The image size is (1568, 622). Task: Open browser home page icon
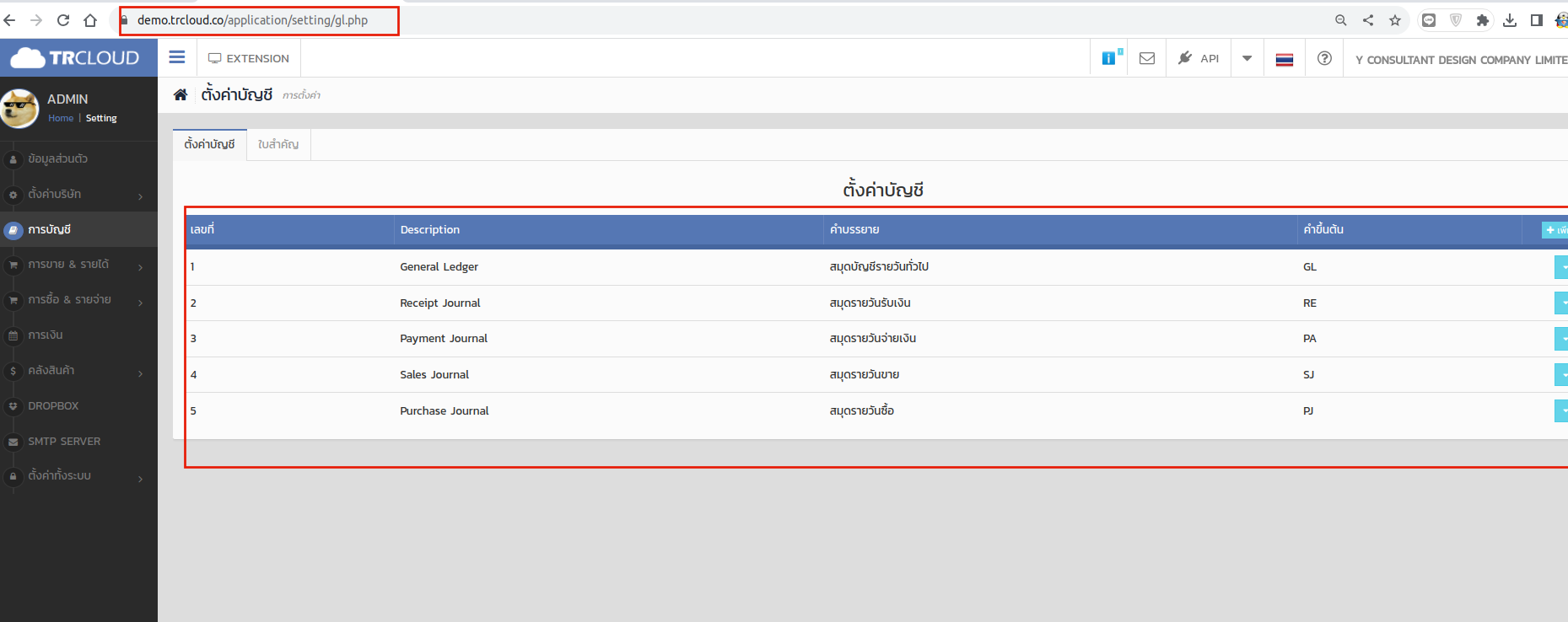tap(90, 20)
